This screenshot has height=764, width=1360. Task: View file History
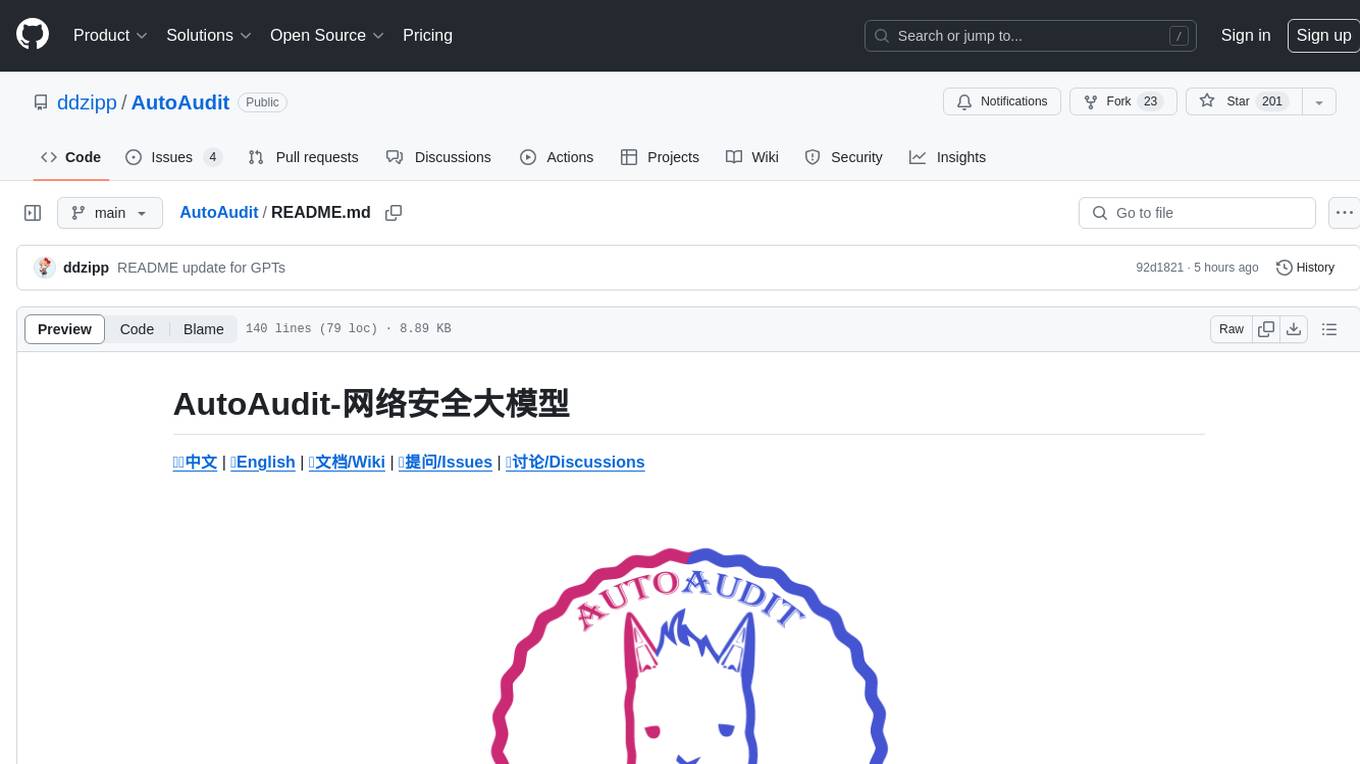coord(1305,268)
